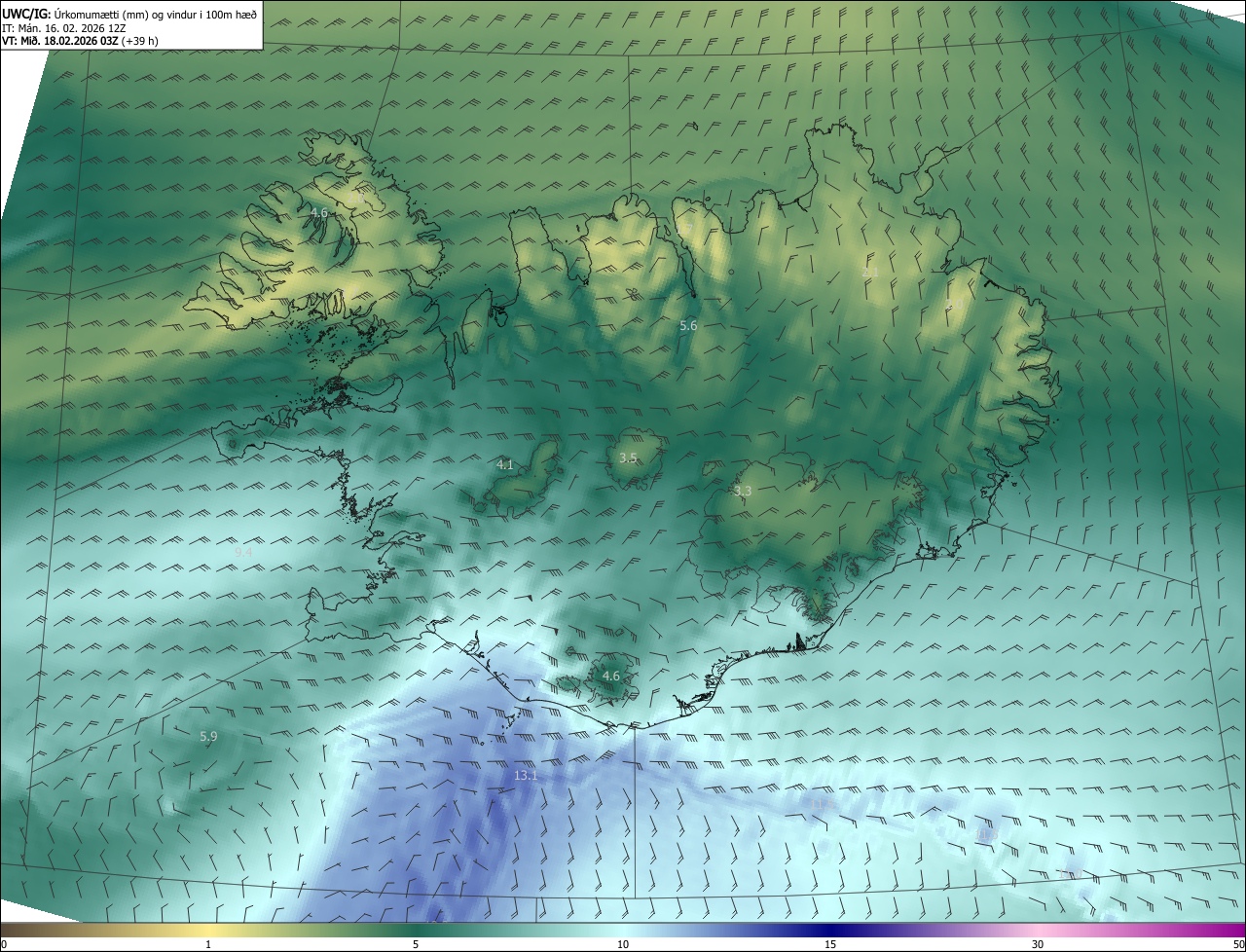
Task: Select the 4.1 label on Langjökull glacier
Action: 504,465
